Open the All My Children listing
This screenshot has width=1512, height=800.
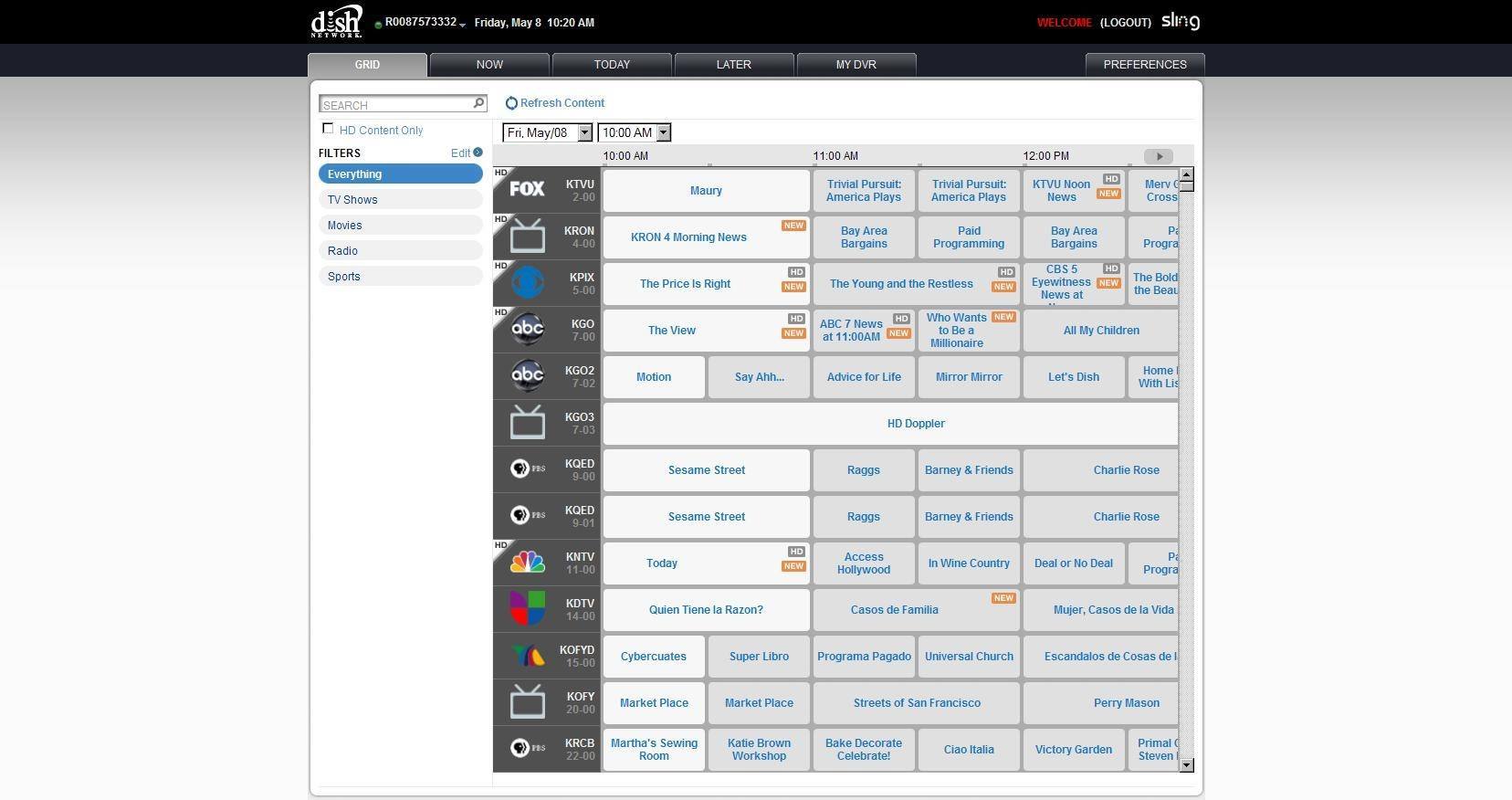pos(1101,331)
